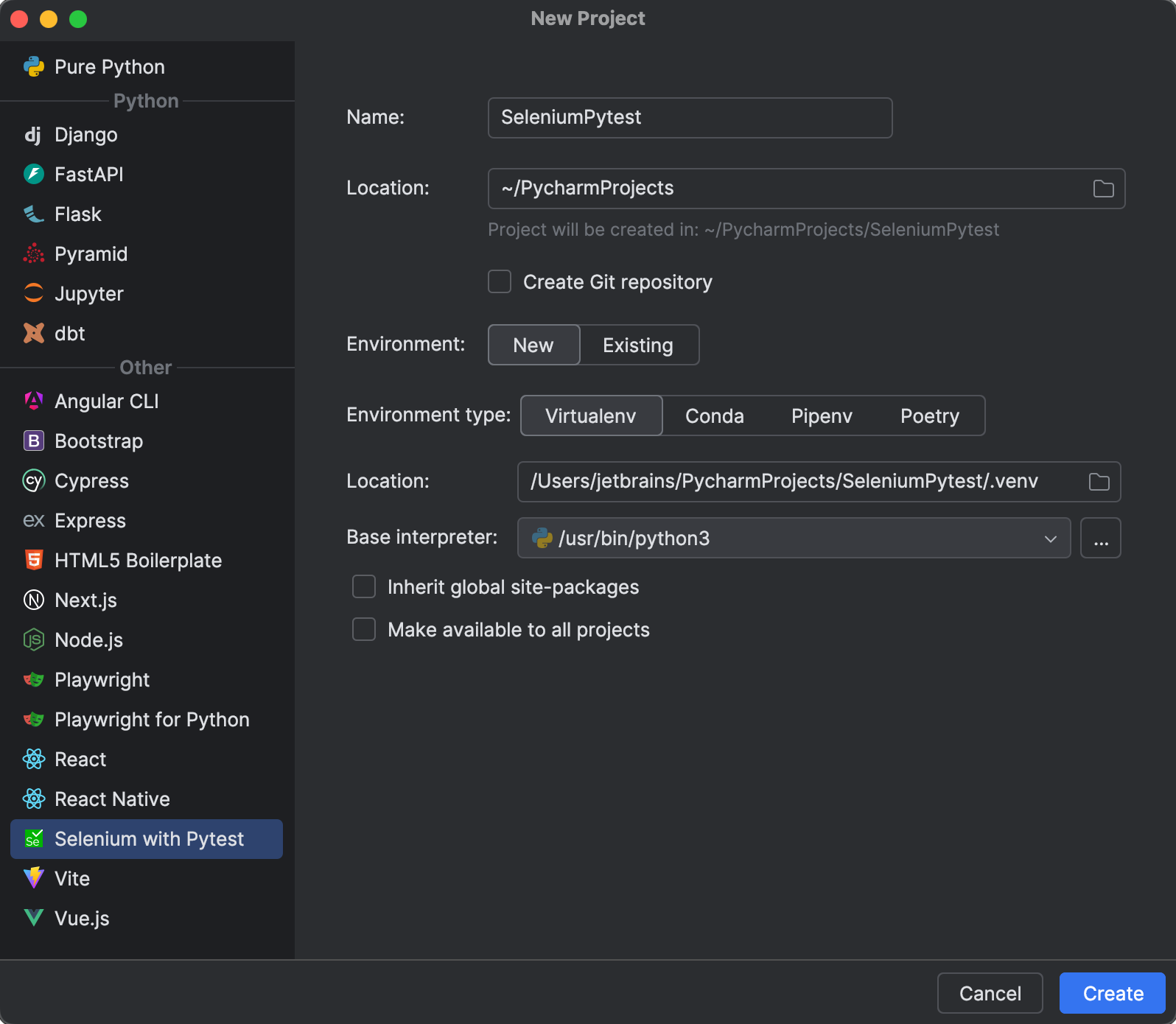Click the venv location folder icon
1176x1024 pixels.
point(1099,482)
